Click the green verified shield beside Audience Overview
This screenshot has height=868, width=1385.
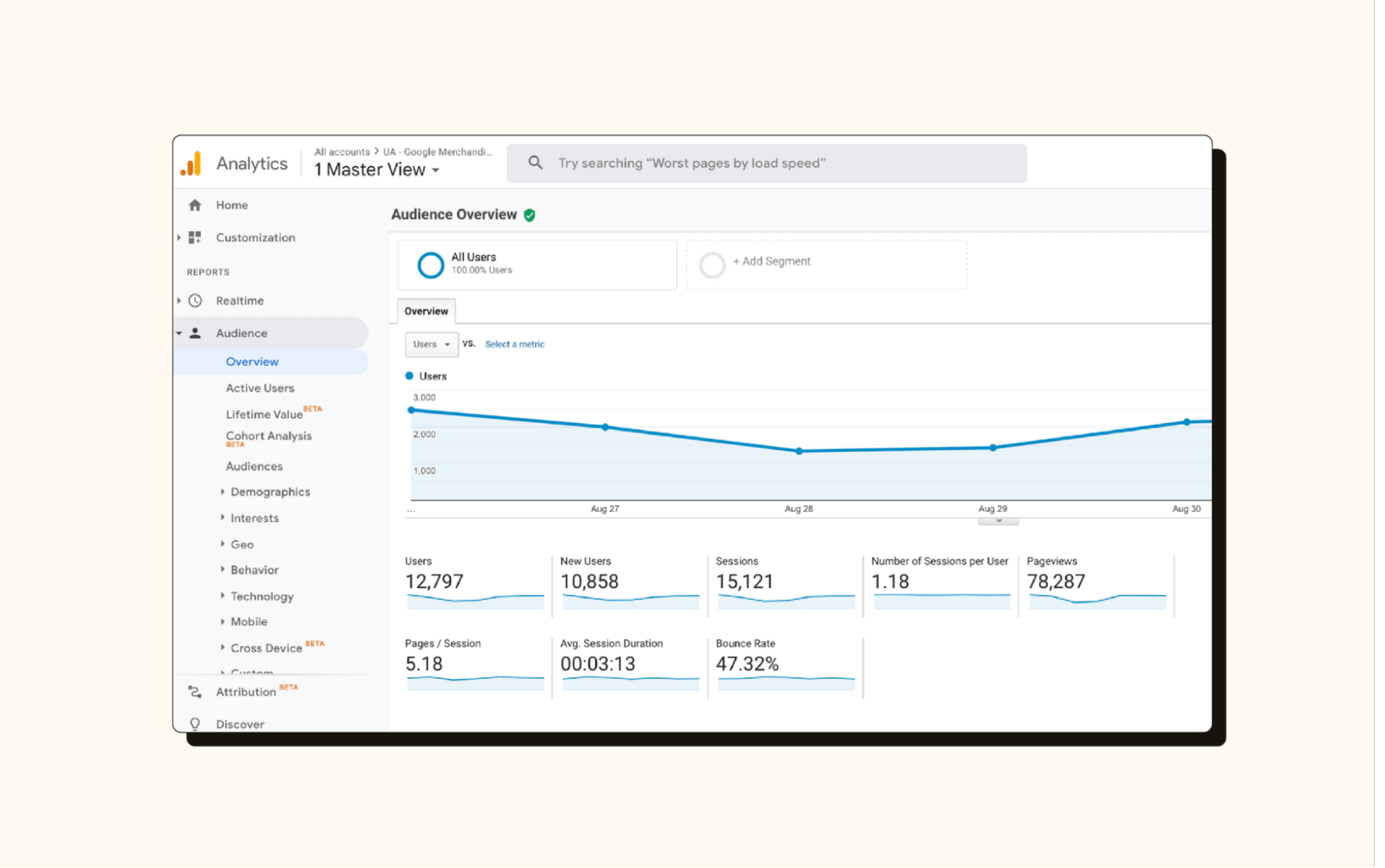pyautogui.click(x=530, y=214)
